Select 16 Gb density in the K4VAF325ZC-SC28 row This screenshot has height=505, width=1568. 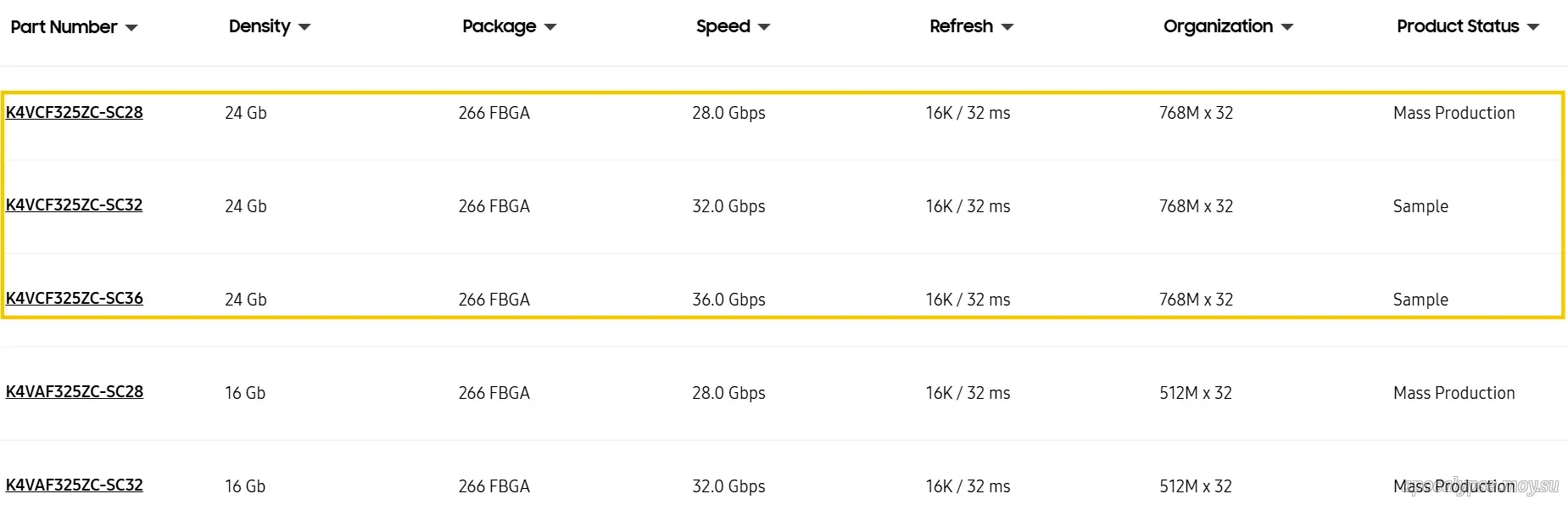coord(245,393)
